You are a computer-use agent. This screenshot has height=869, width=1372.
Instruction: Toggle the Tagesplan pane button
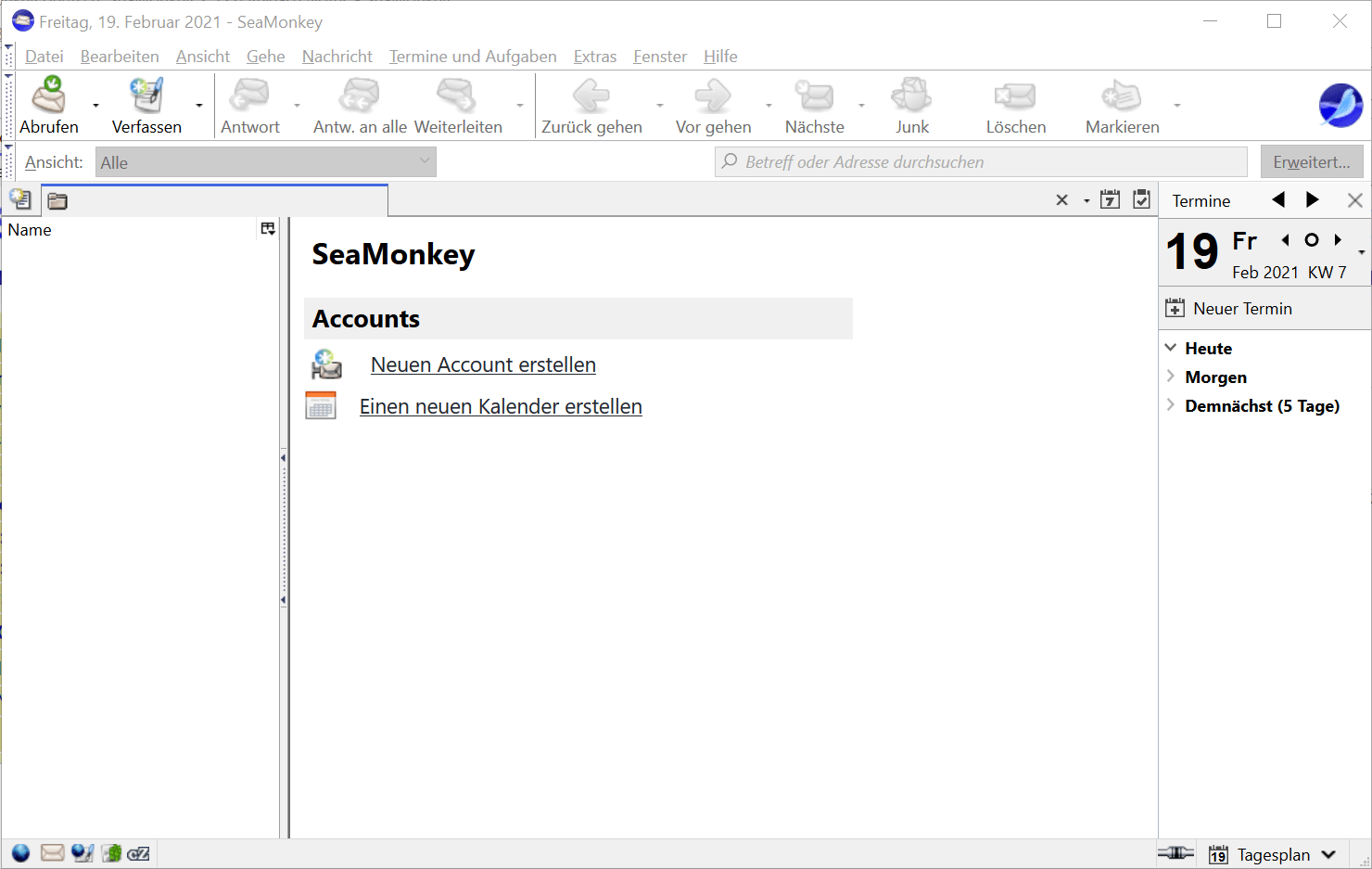tap(1273, 855)
